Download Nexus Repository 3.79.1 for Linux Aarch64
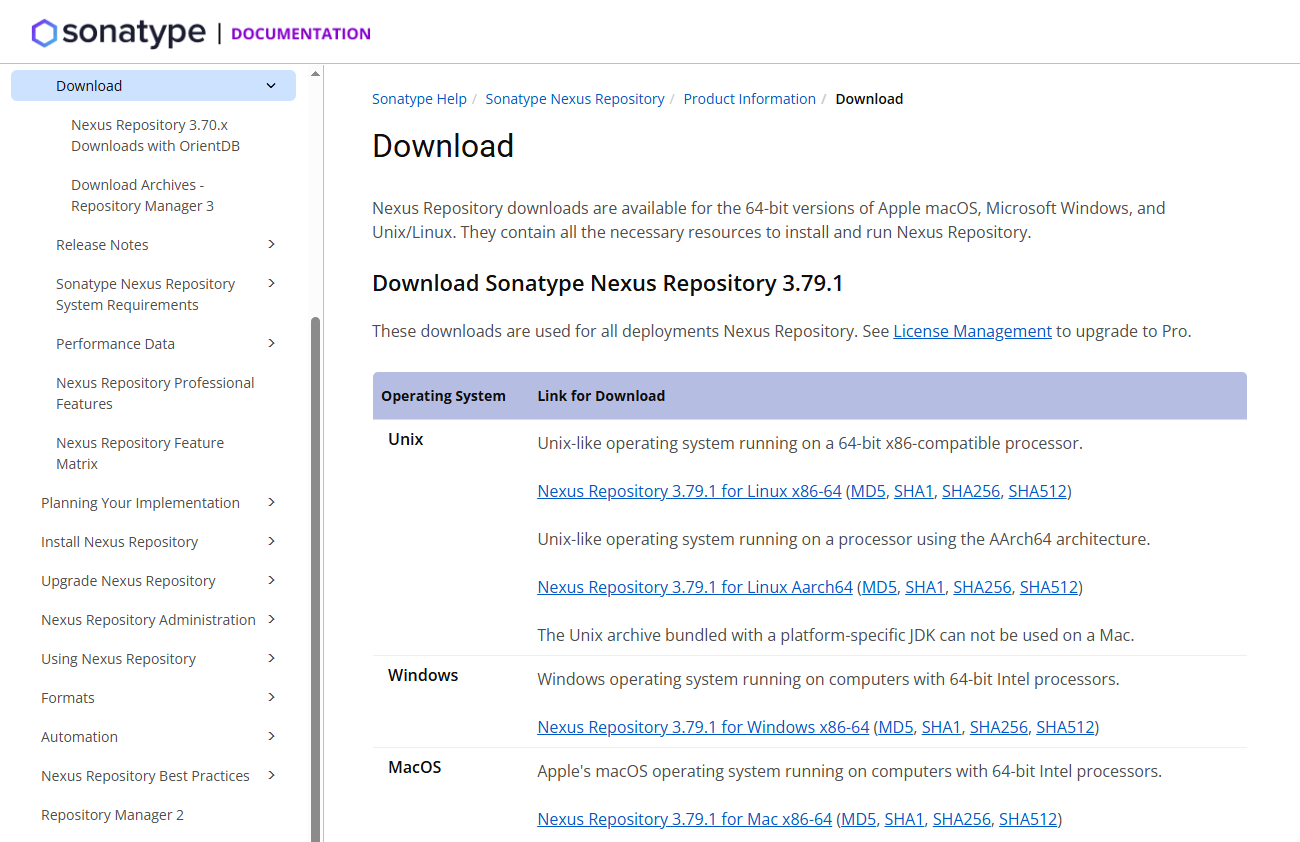 click(x=695, y=587)
